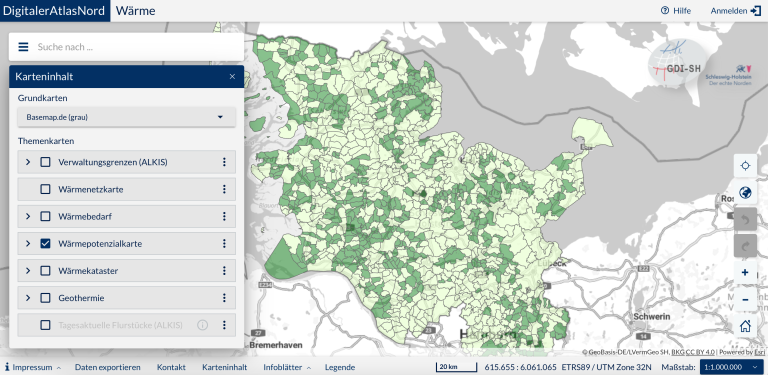Check the Verwaltungsgrenzen (ALKIS) checkbox
The image size is (768, 375).
tap(45, 162)
